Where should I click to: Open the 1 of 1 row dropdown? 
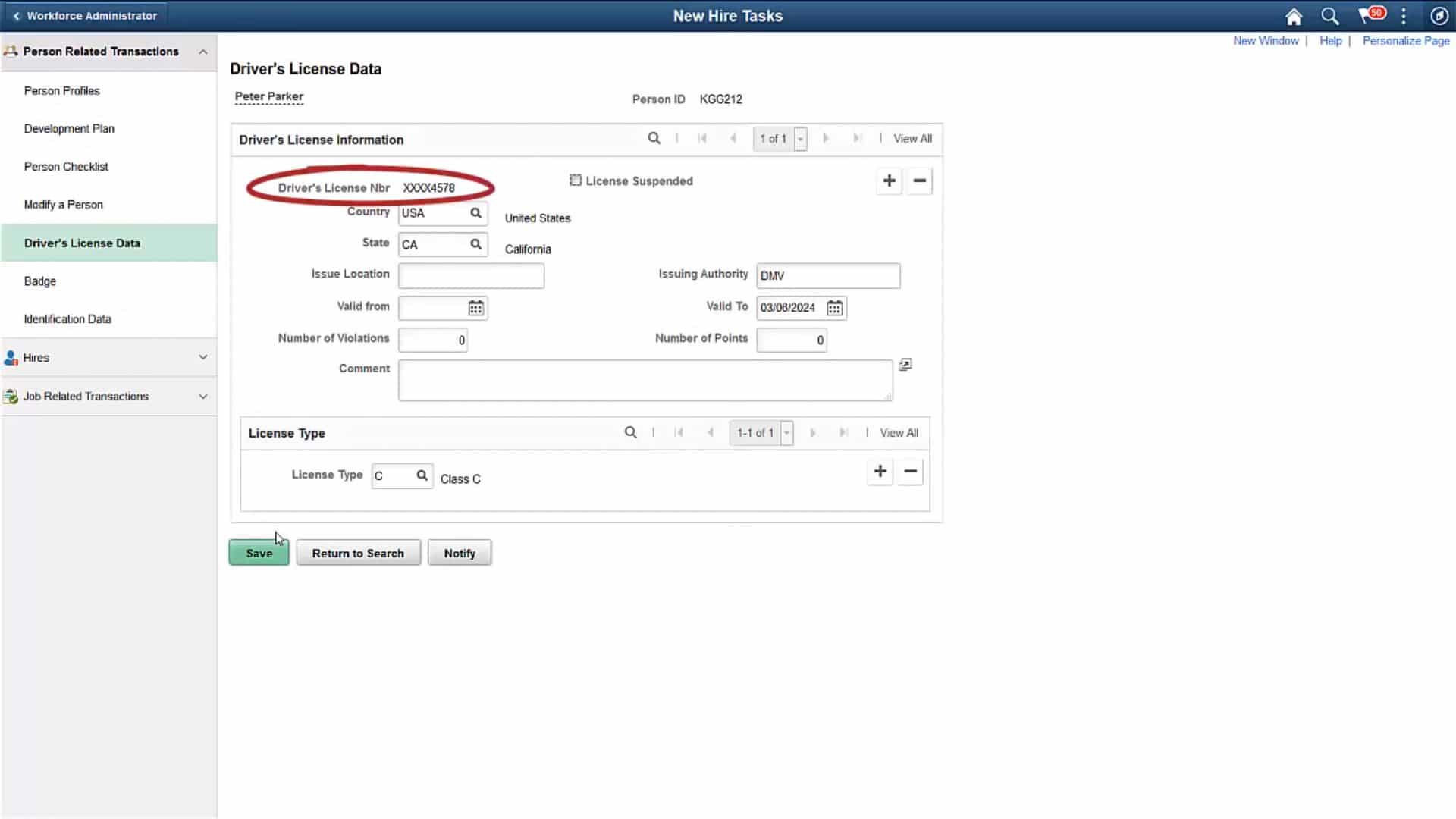[799, 139]
